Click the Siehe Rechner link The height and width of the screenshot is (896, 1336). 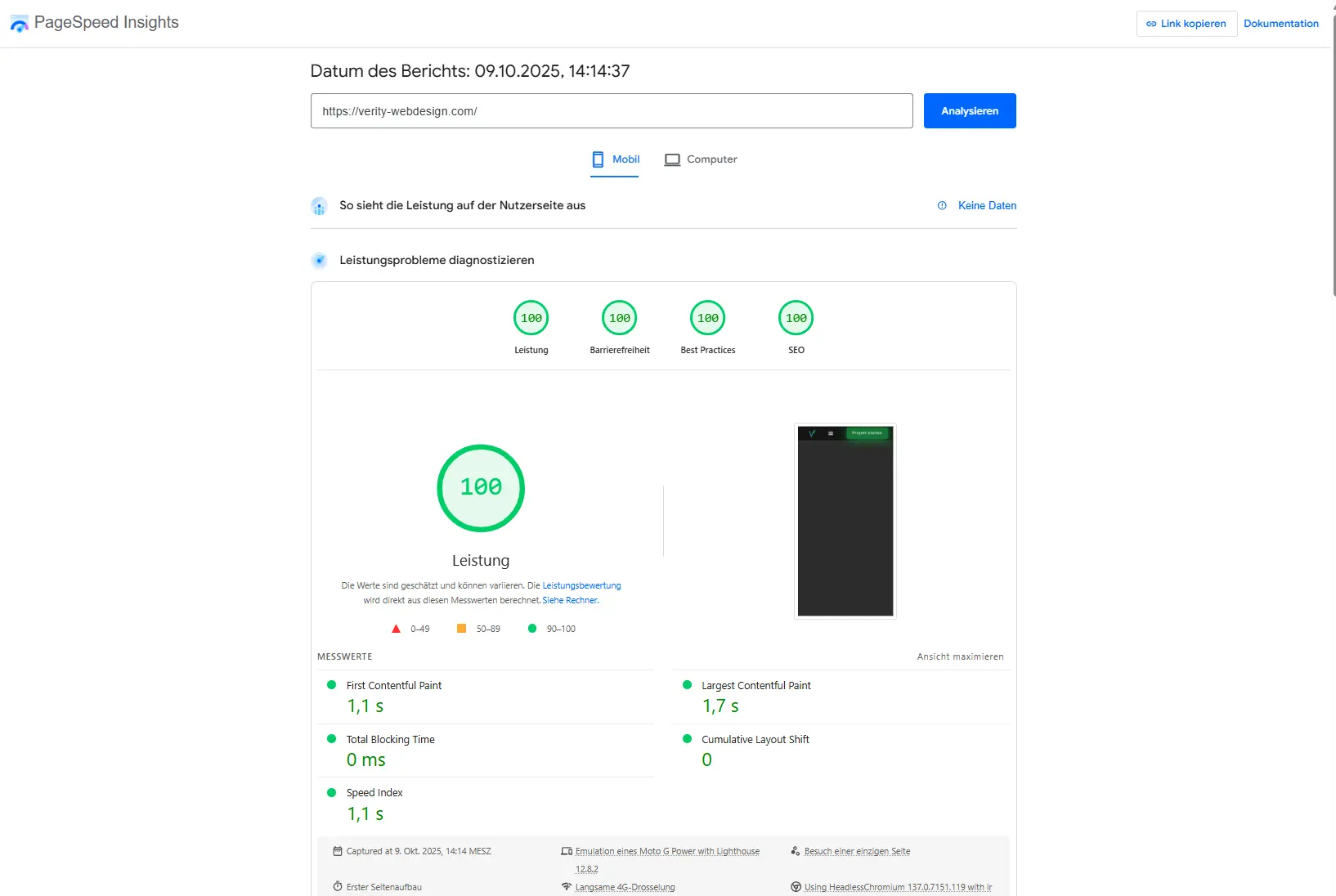(570, 599)
